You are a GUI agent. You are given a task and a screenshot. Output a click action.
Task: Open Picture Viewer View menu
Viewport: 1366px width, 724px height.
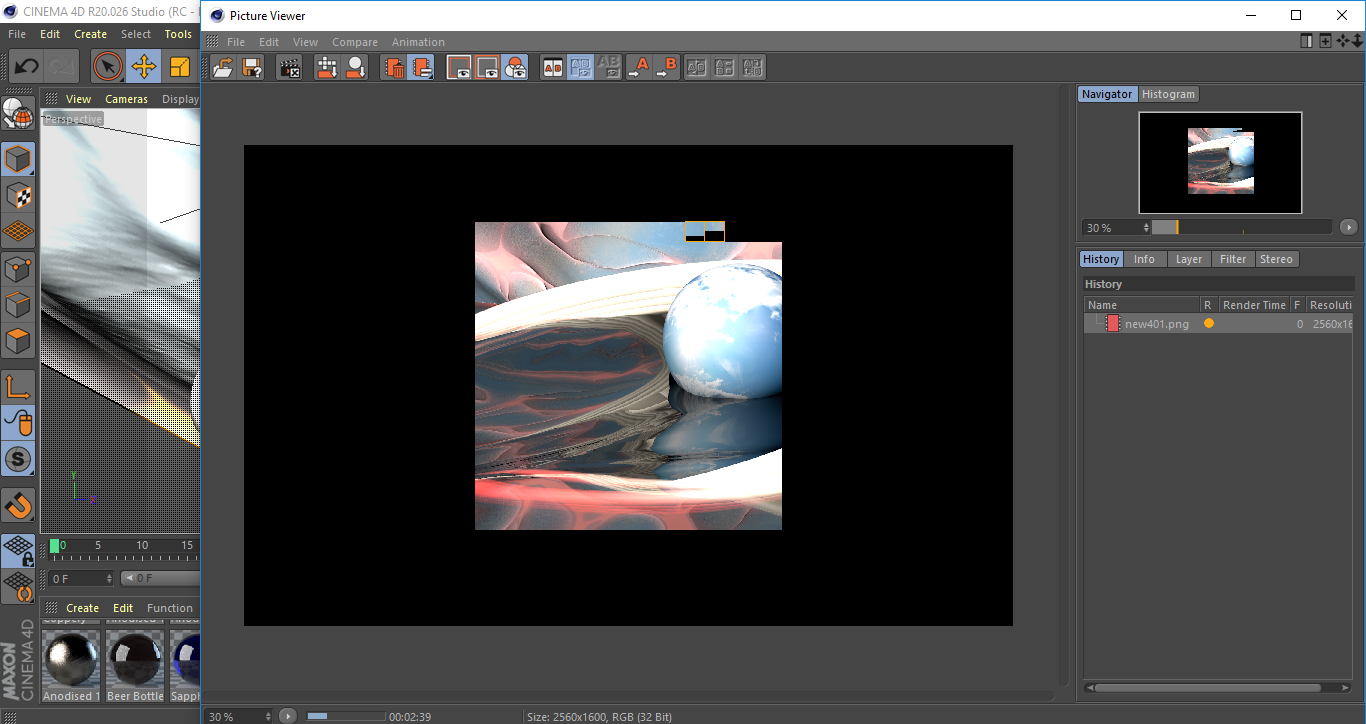[305, 42]
